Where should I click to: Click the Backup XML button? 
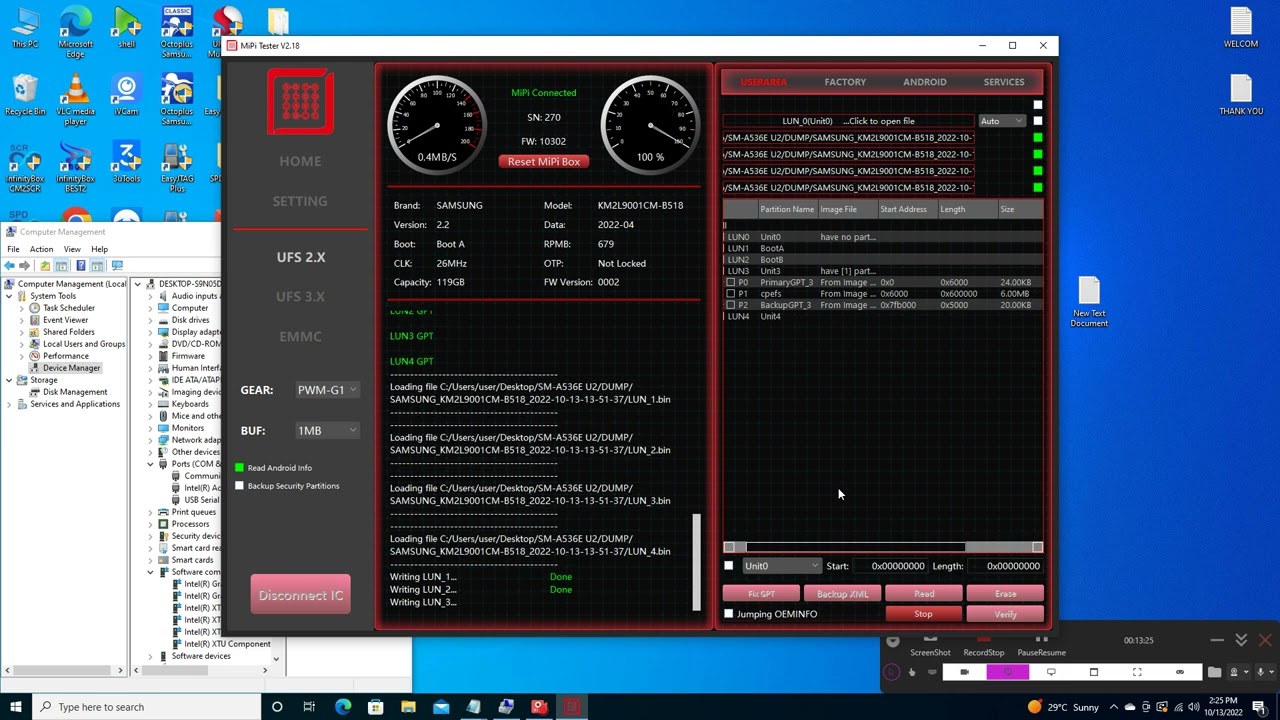tap(842, 594)
